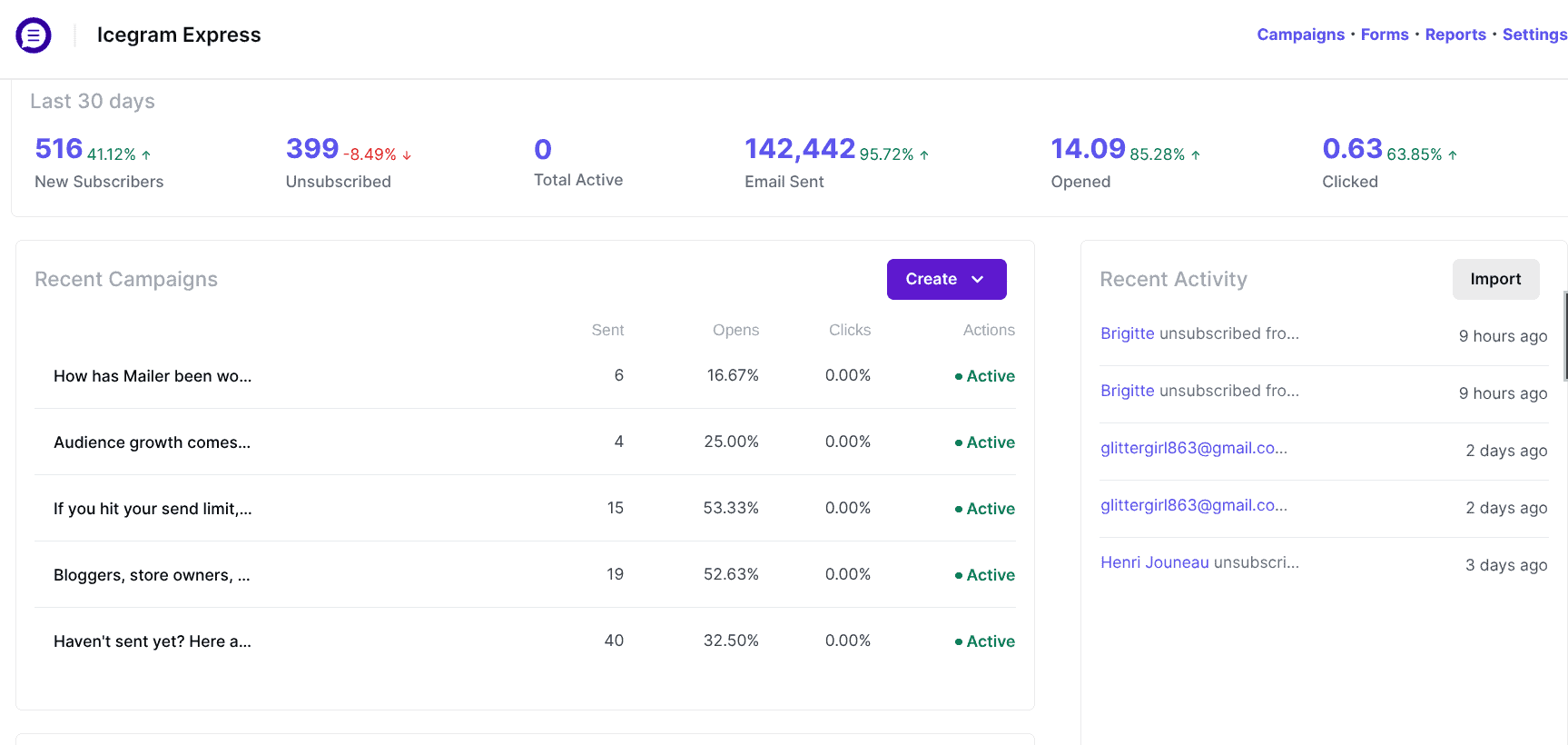Open the 'How has Mailer been wo...' campaign
Viewport: 1568px width, 745px height.
[x=153, y=376]
